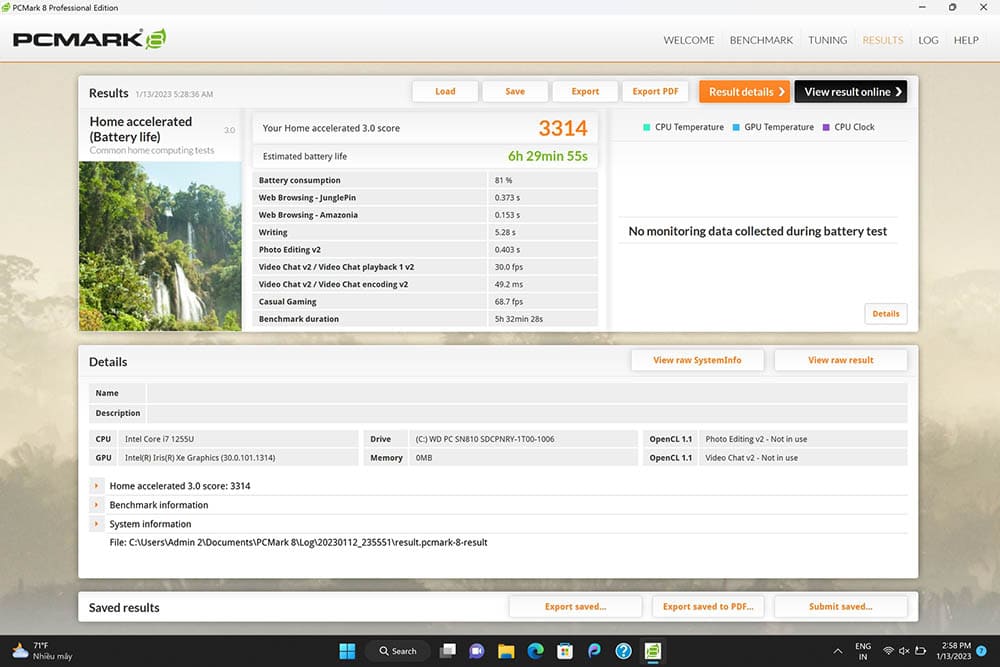
Task: Open Microsoft Store from the taskbar
Action: [x=565, y=651]
